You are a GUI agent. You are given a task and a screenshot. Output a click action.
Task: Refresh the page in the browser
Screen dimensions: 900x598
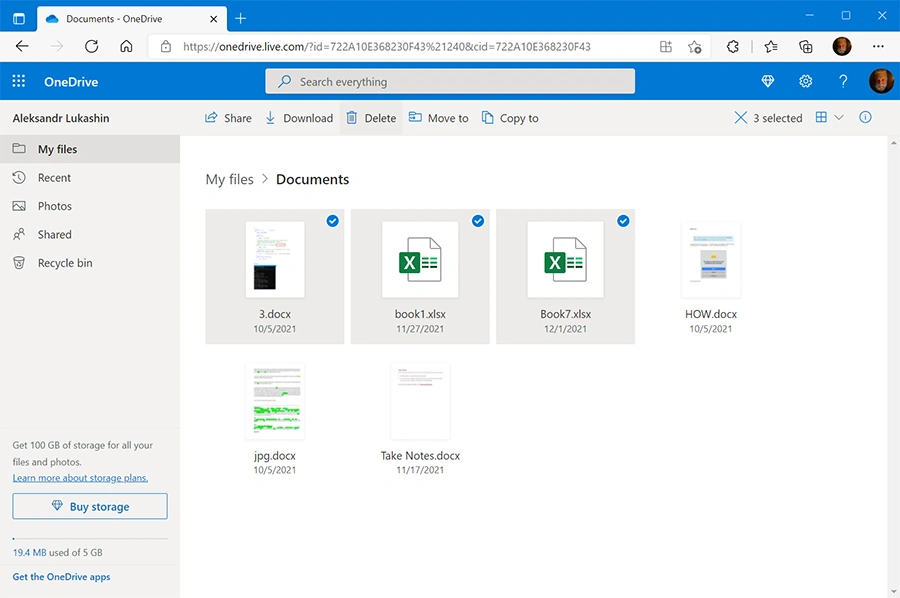91,46
